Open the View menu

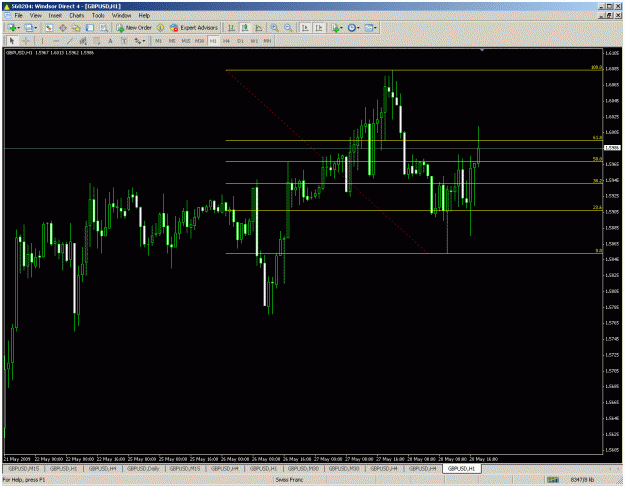35,16
